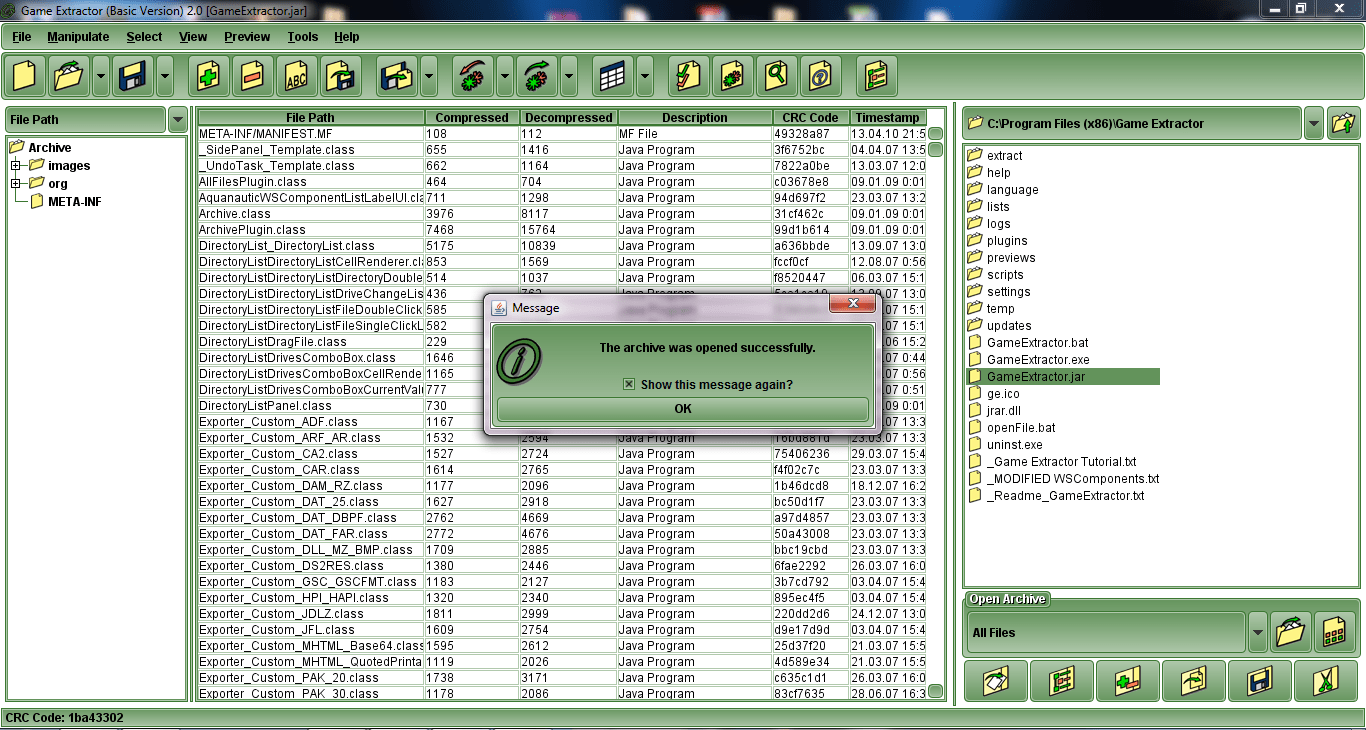1366x730 pixels.
Task: Click the table view grid toolbar icon
Action: coord(613,75)
